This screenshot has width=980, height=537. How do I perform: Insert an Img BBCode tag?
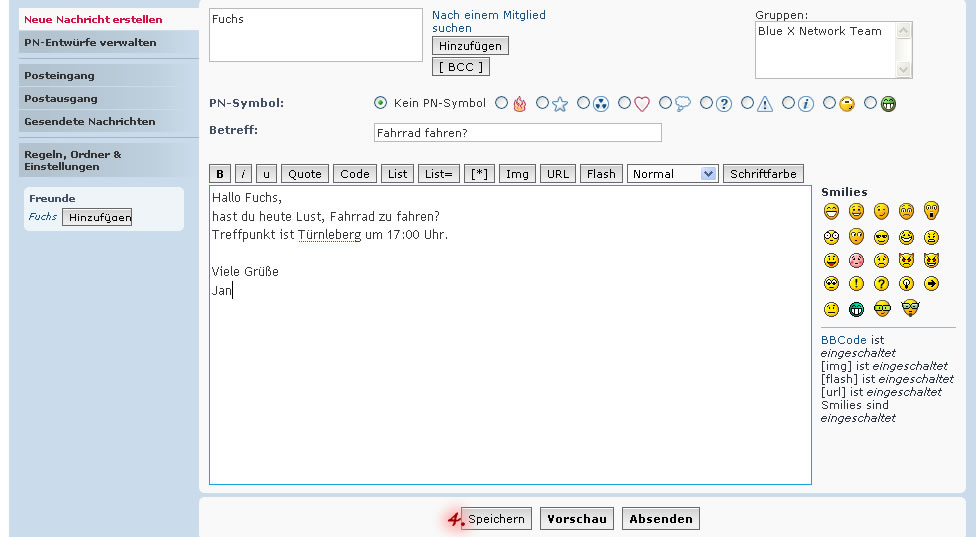pos(517,174)
